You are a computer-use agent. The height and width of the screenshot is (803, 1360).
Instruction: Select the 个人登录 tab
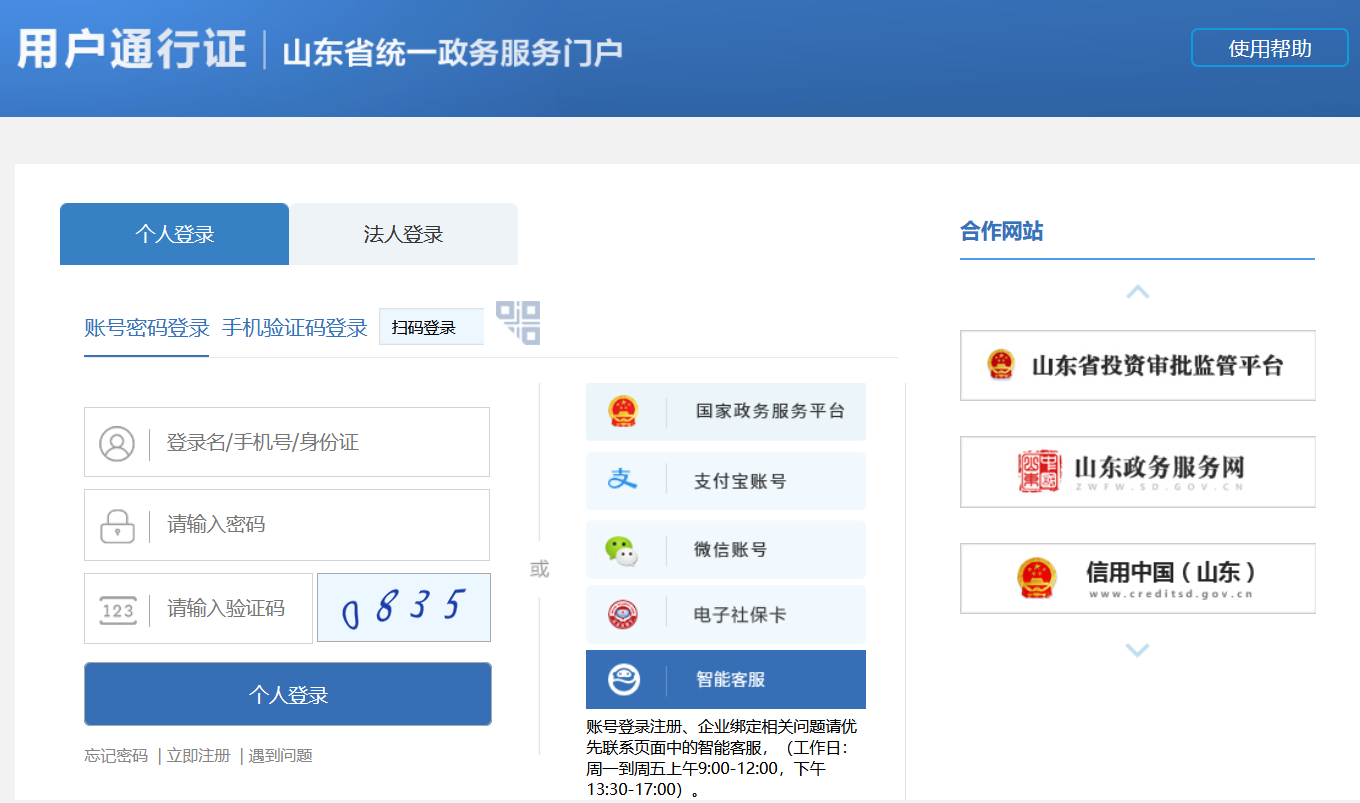click(175, 235)
